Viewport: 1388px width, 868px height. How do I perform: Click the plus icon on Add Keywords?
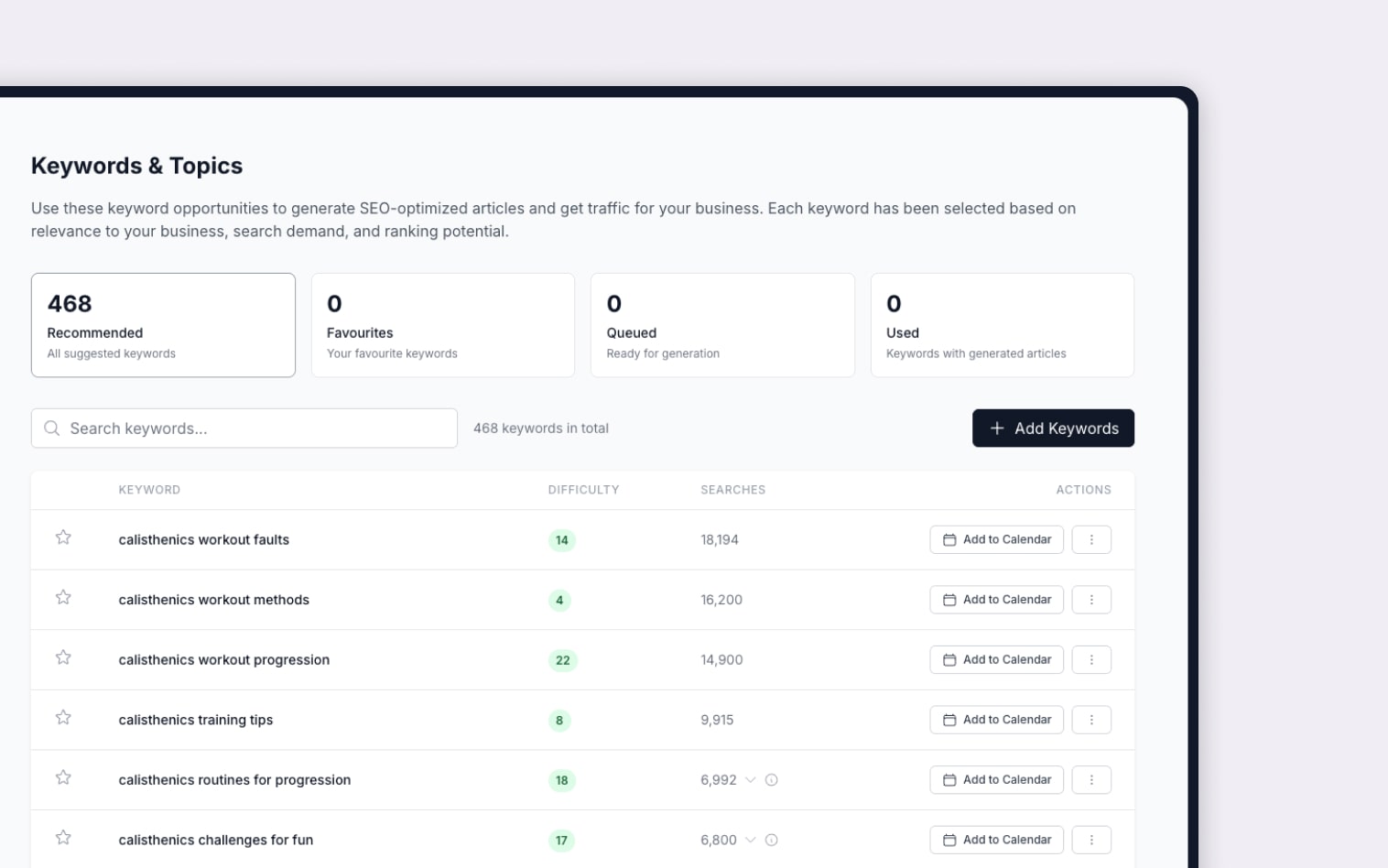pos(997,428)
